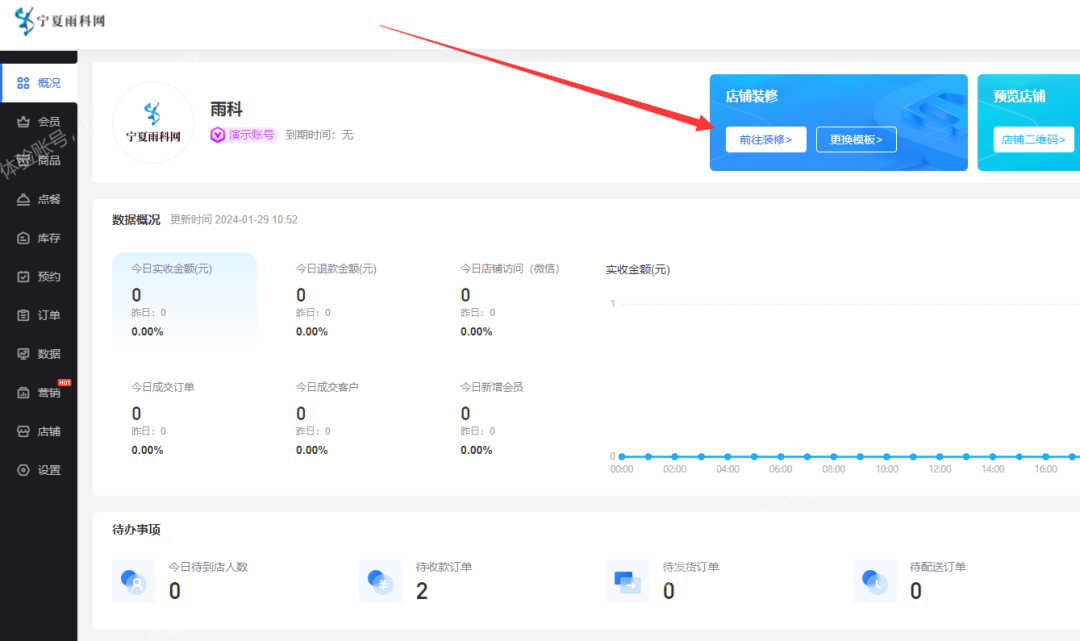Click the 点餐 dish icon in sidebar
Image resolution: width=1080 pixels, height=641 pixels.
click(x=23, y=200)
